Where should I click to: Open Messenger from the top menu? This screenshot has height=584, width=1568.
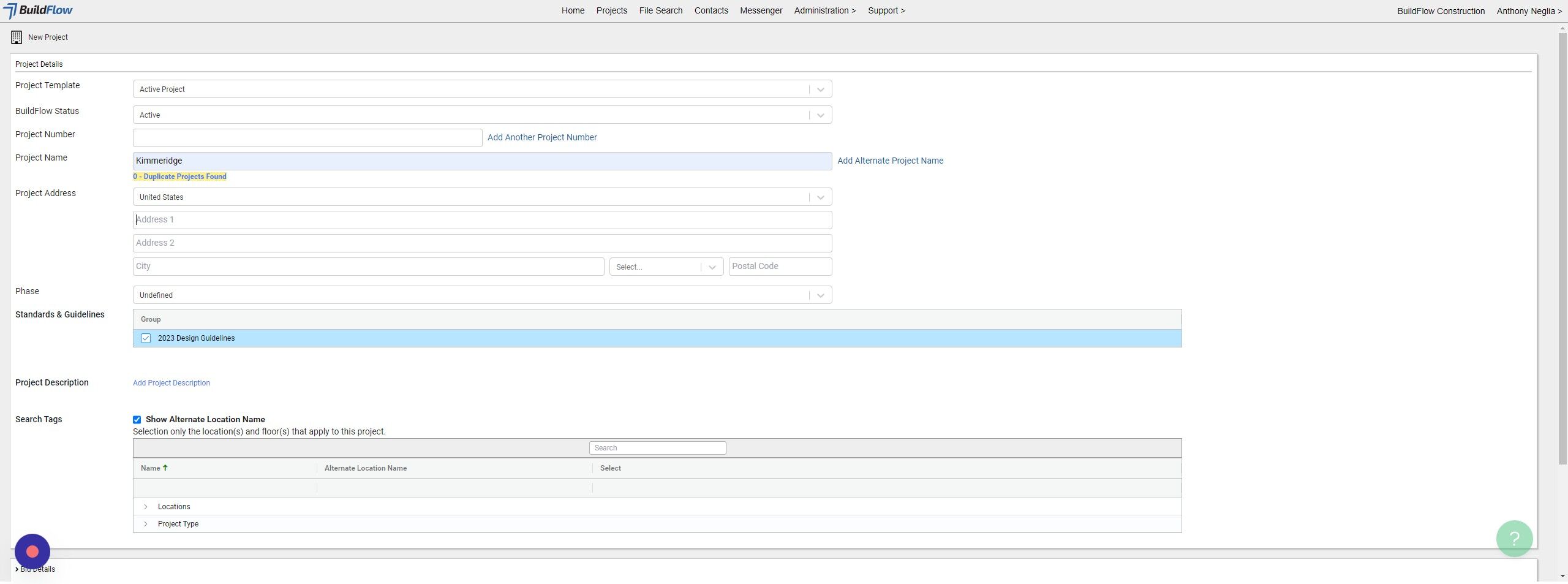(761, 10)
